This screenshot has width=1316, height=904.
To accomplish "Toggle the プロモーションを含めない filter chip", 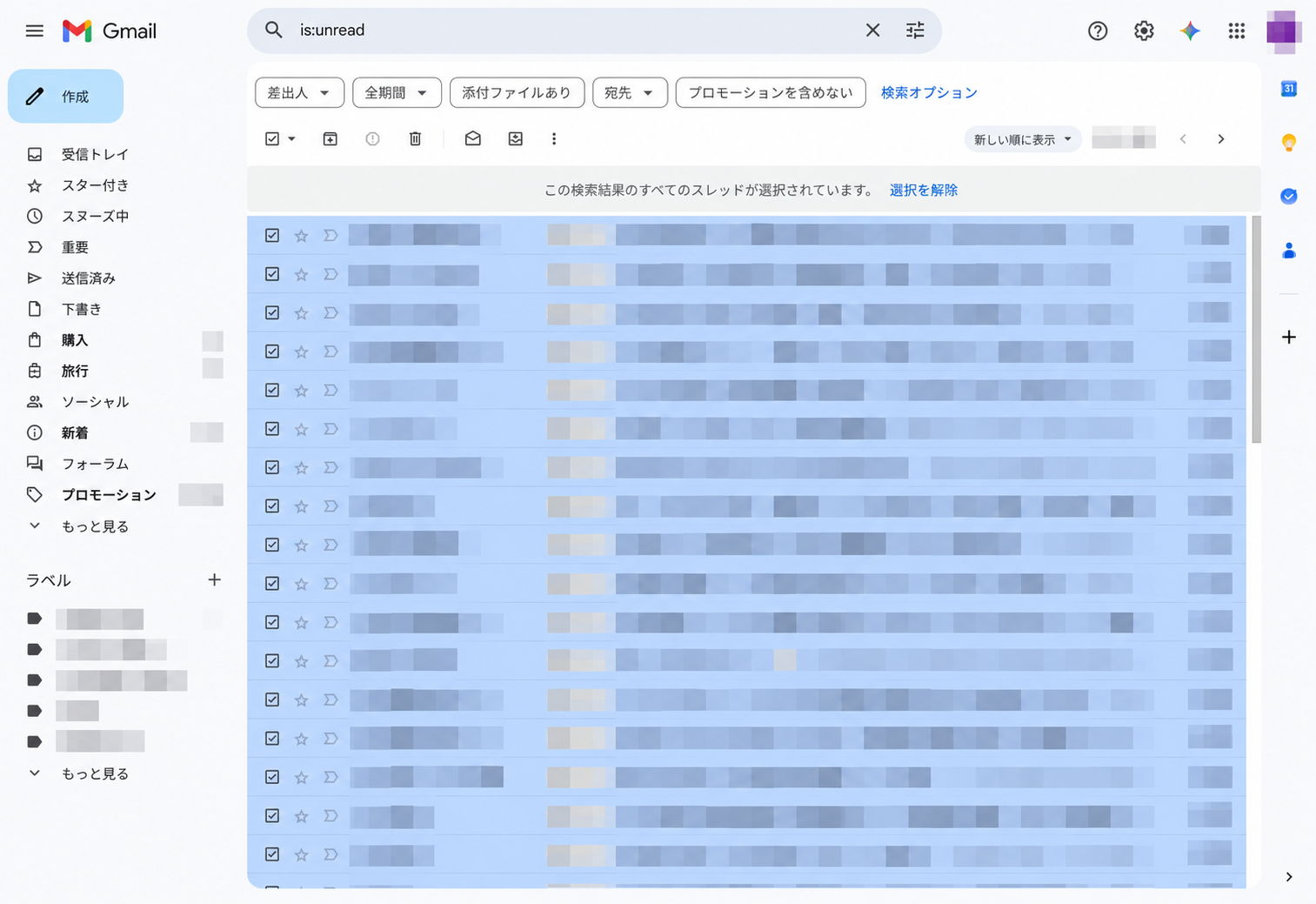I will (771, 93).
